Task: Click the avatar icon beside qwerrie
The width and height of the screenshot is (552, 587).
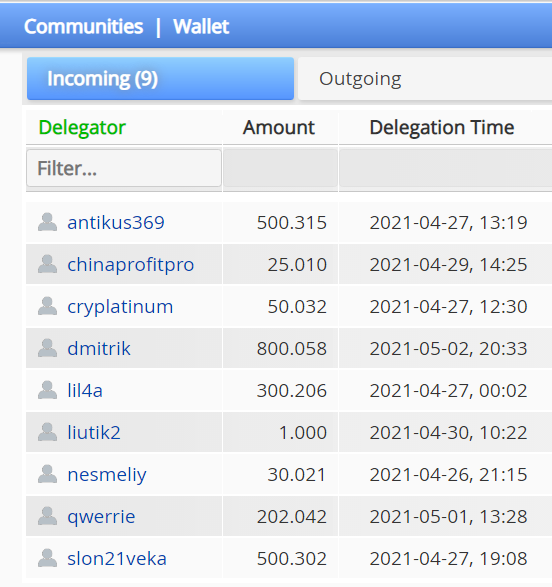Action: click(x=48, y=516)
